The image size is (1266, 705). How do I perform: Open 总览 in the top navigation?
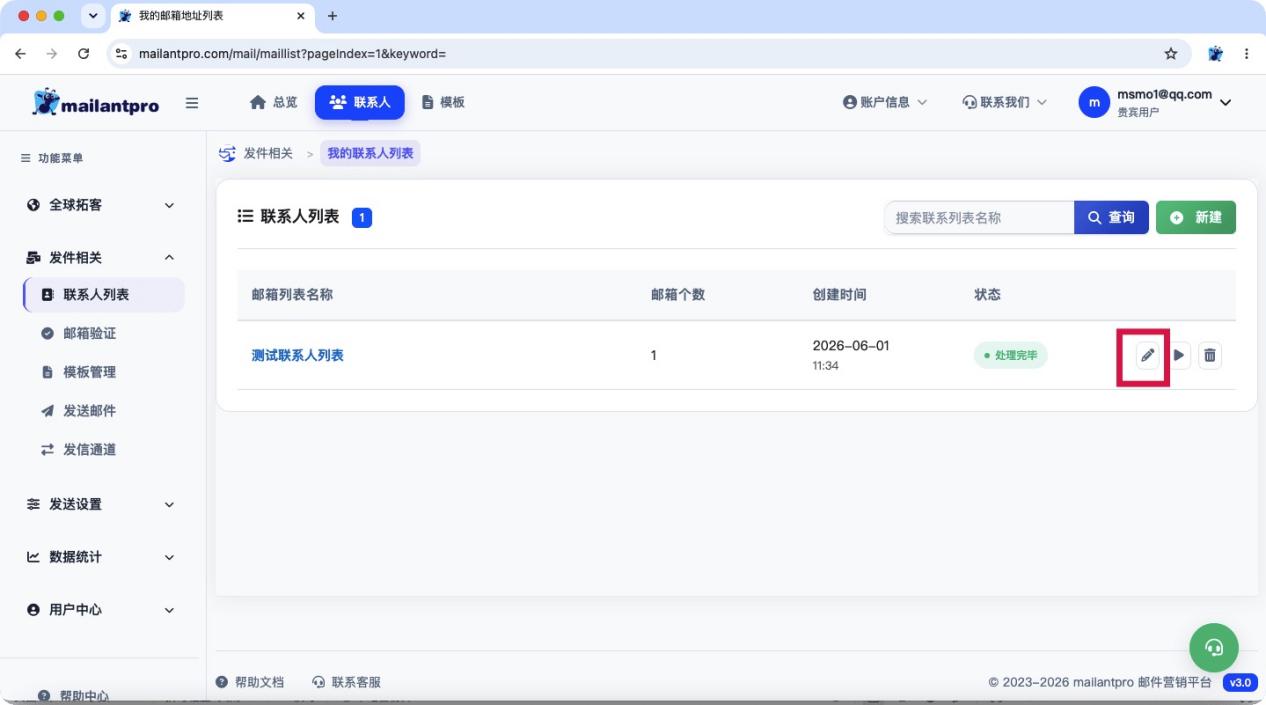273,102
